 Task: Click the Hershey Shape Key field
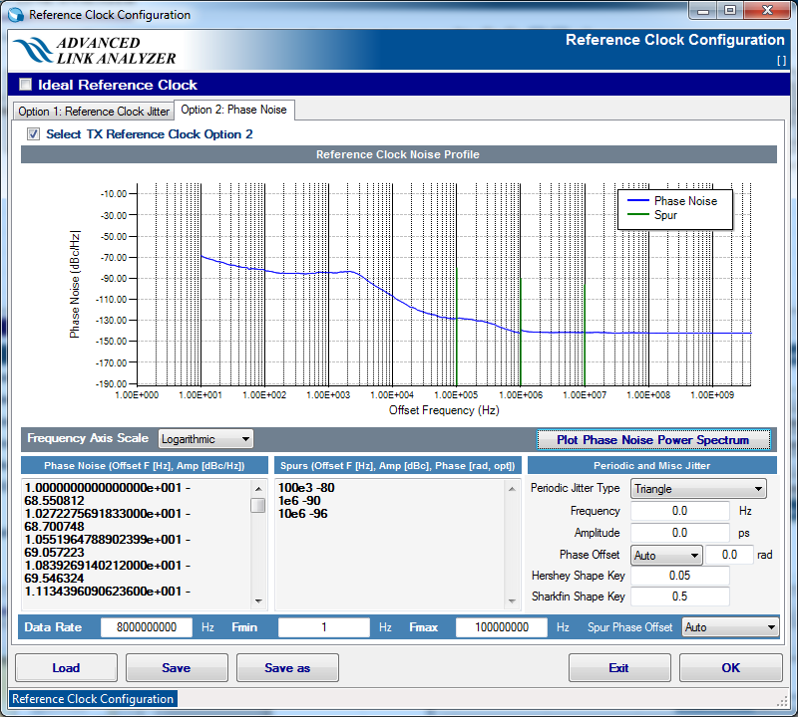680,576
